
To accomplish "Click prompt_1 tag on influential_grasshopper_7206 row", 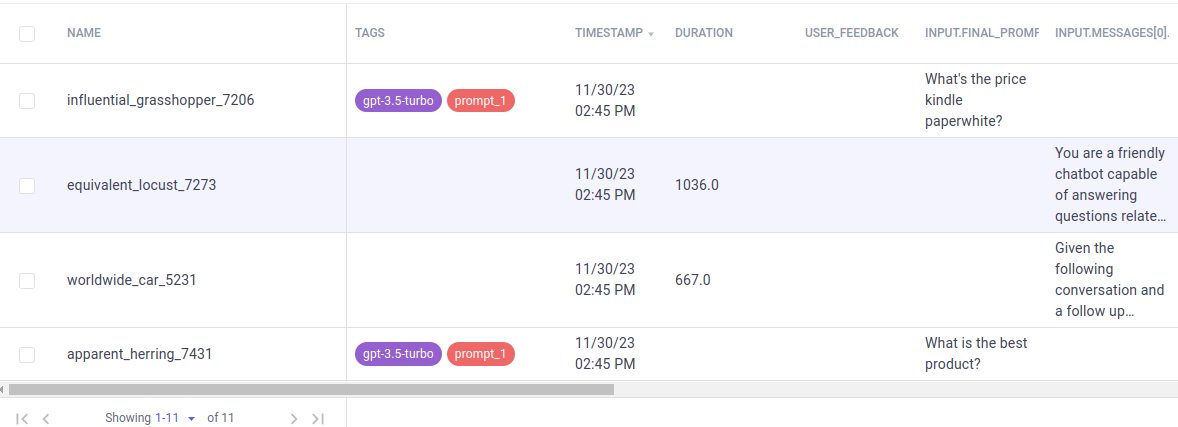I will point(481,100).
